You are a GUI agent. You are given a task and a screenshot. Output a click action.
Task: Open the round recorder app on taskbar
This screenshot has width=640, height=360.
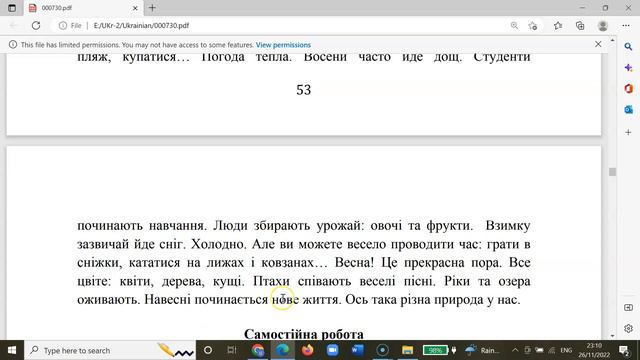point(382,350)
